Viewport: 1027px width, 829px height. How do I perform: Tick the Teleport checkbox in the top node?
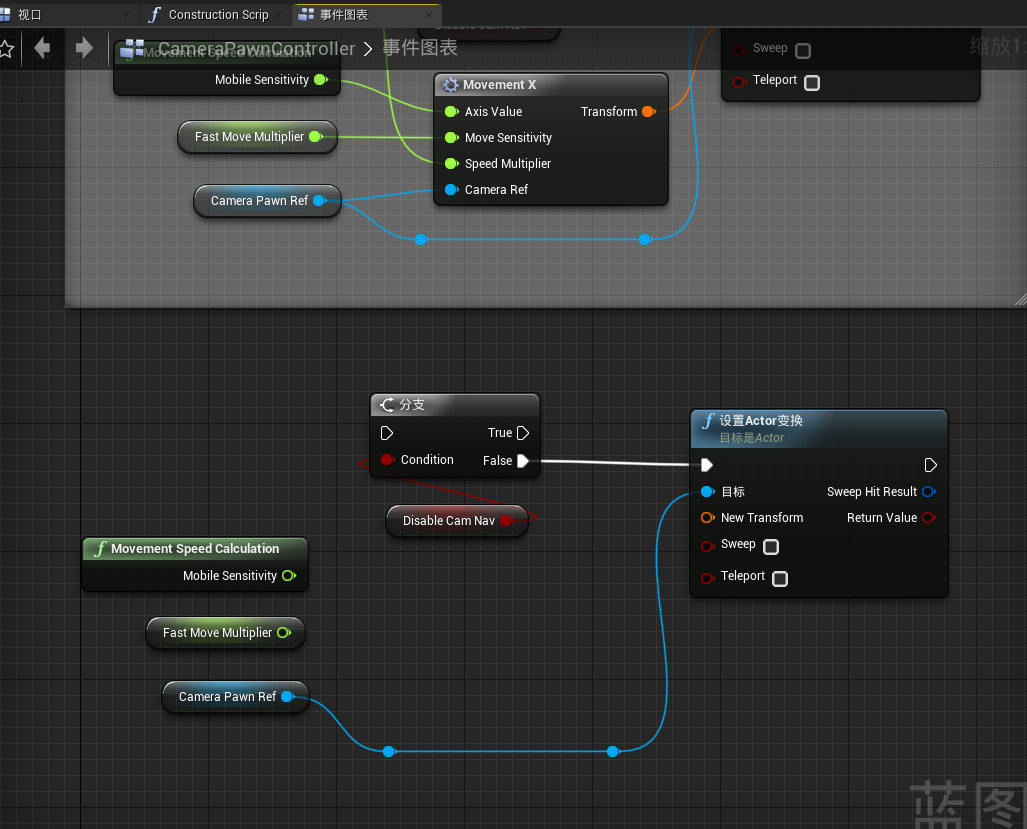tap(812, 83)
